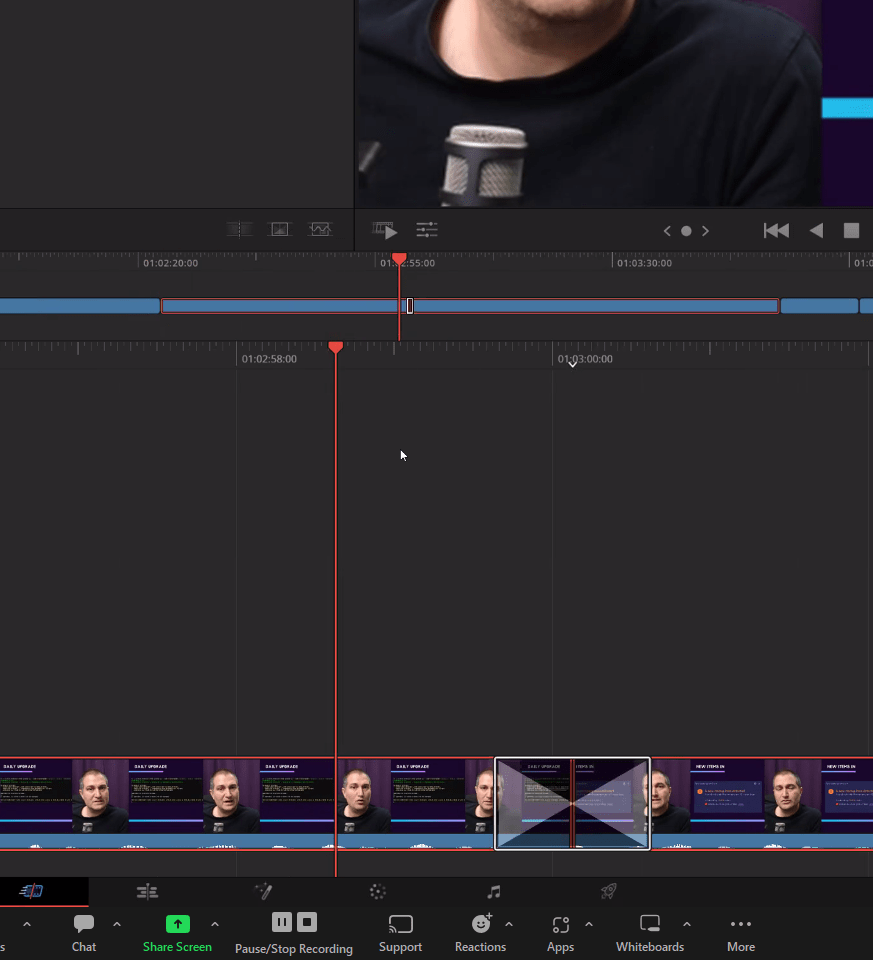Click the jog control right arrow

705,231
